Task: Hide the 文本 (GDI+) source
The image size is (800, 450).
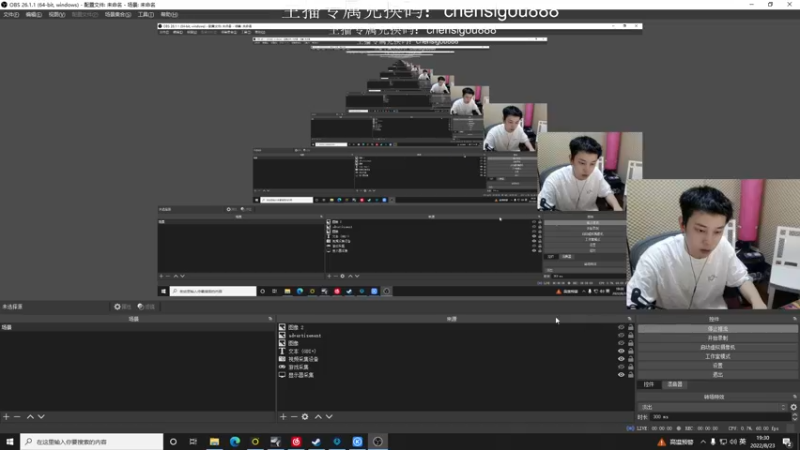Action: click(621, 351)
